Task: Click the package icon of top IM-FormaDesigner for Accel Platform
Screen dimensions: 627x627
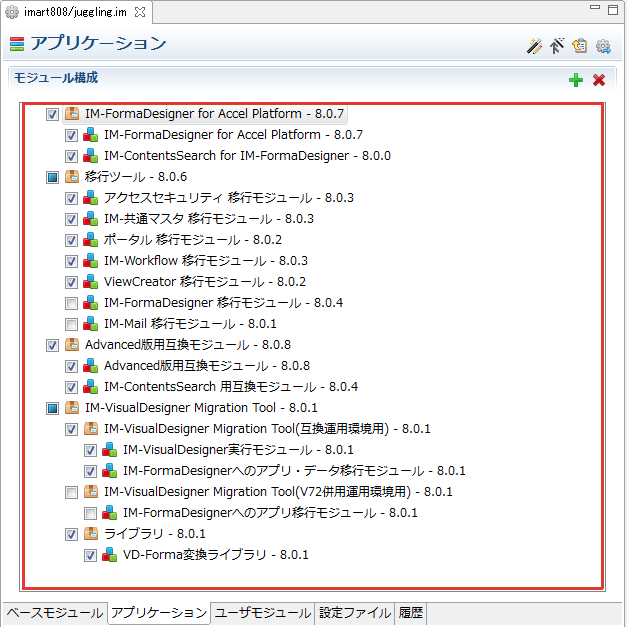Action: [x=72, y=114]
